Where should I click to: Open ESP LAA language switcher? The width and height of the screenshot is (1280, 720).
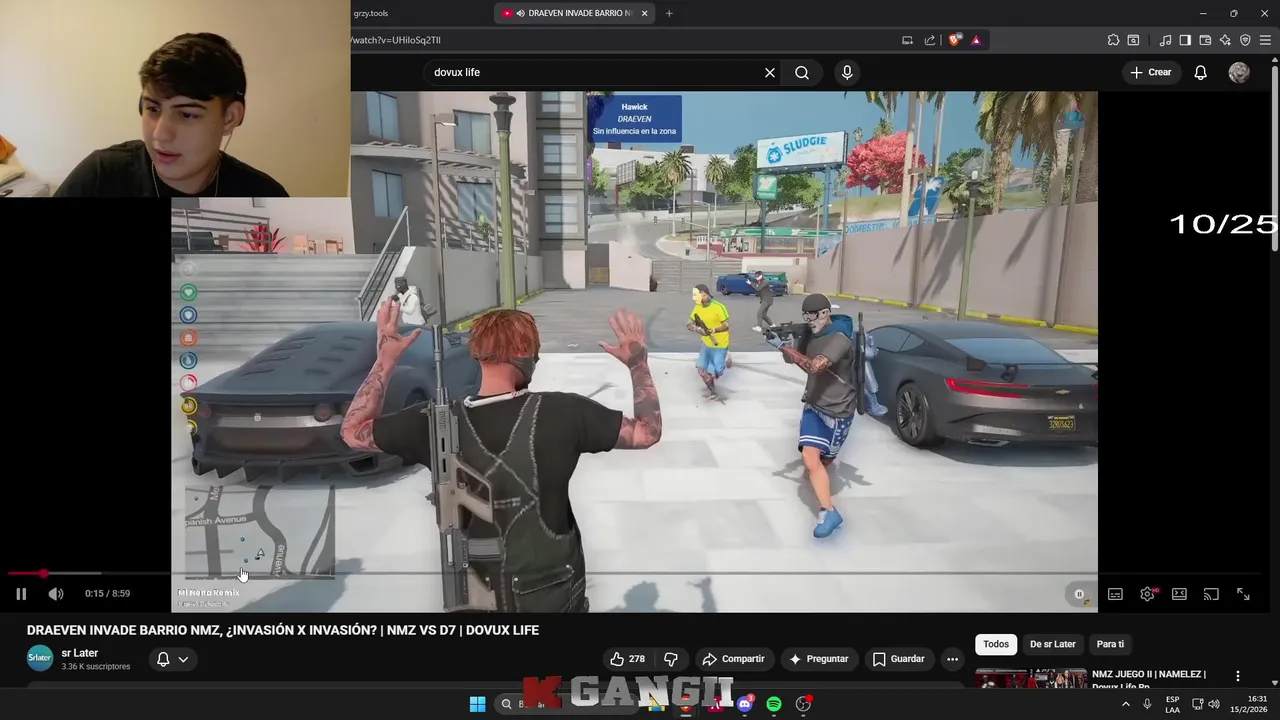(1172, 704)
